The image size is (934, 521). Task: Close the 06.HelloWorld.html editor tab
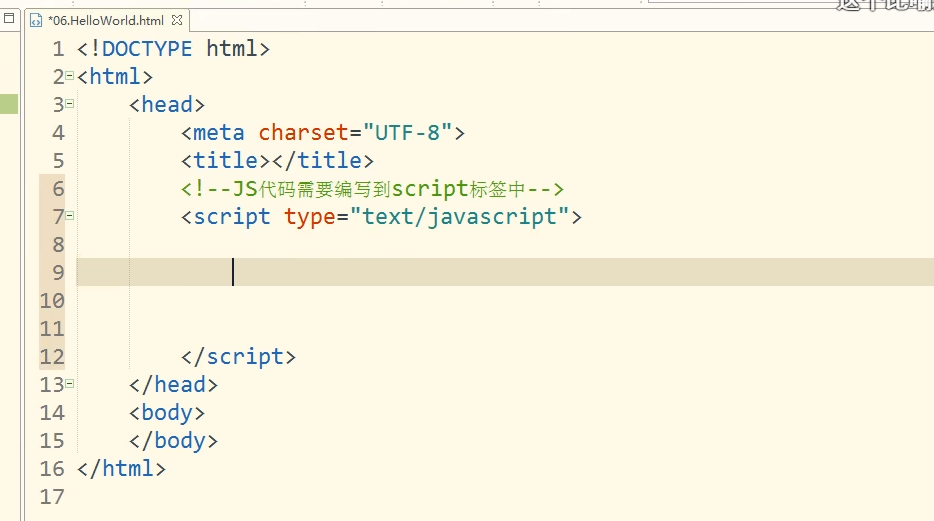coord(178,20)
